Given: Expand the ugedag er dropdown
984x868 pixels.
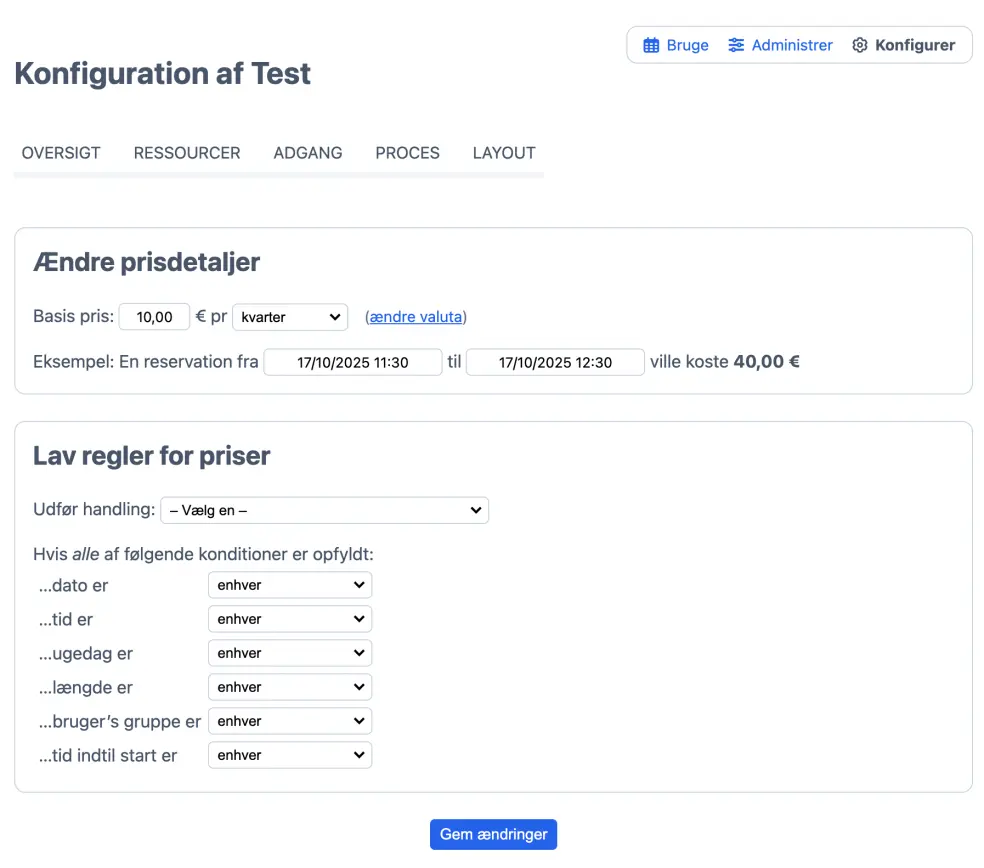Looking at the screenshot, I should pyautogui.click(x=290, y=653).
